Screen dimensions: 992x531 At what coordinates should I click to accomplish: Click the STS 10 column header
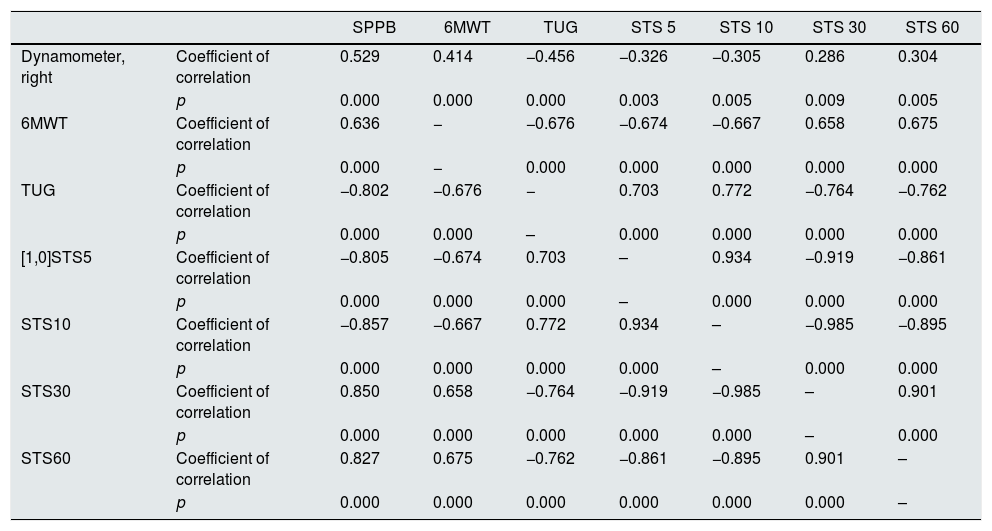coord(746,27)
